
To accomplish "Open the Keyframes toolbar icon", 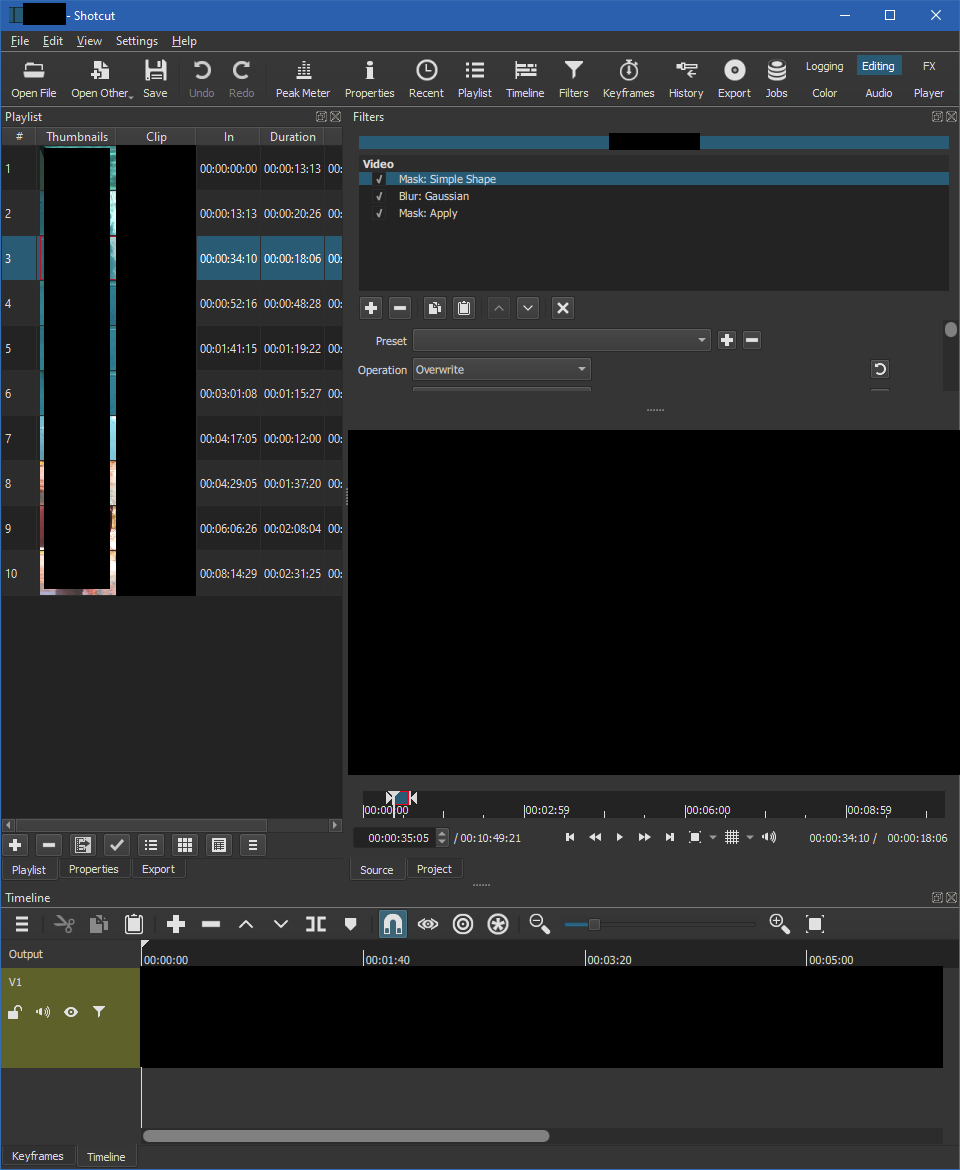I will pyautogui.click(x=628, y=79).
